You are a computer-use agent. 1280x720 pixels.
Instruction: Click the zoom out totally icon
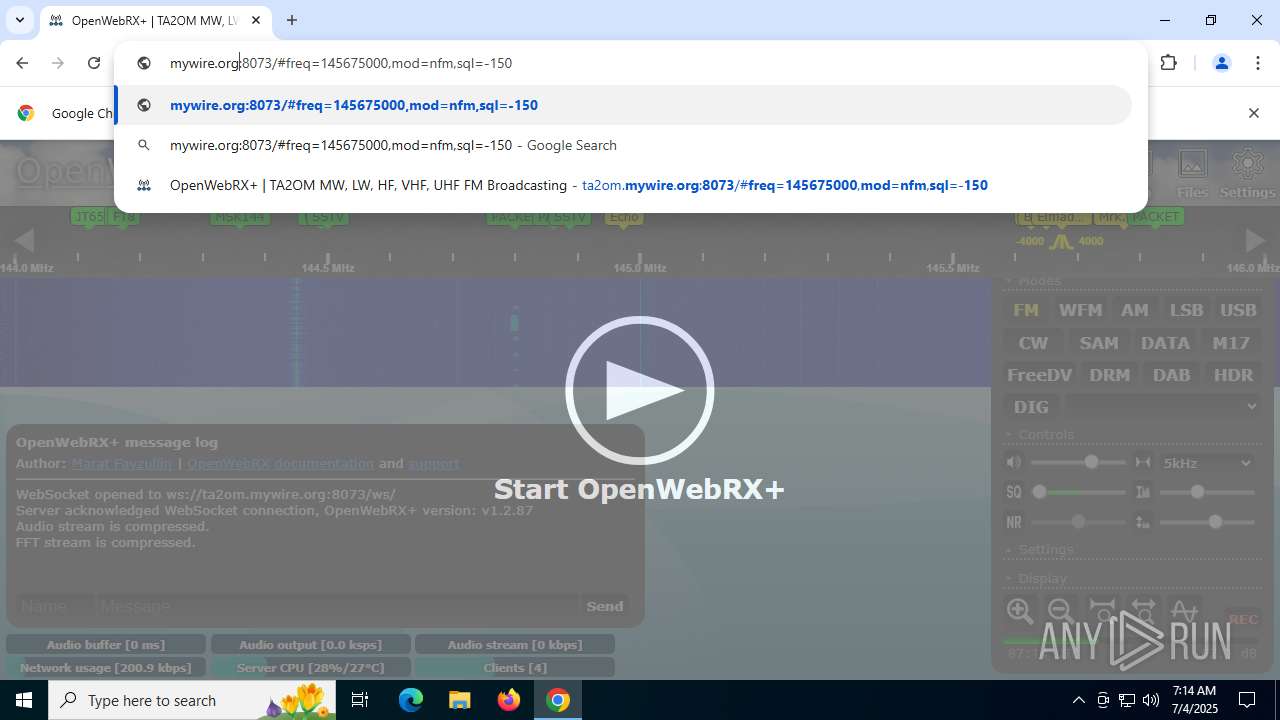1143,611
